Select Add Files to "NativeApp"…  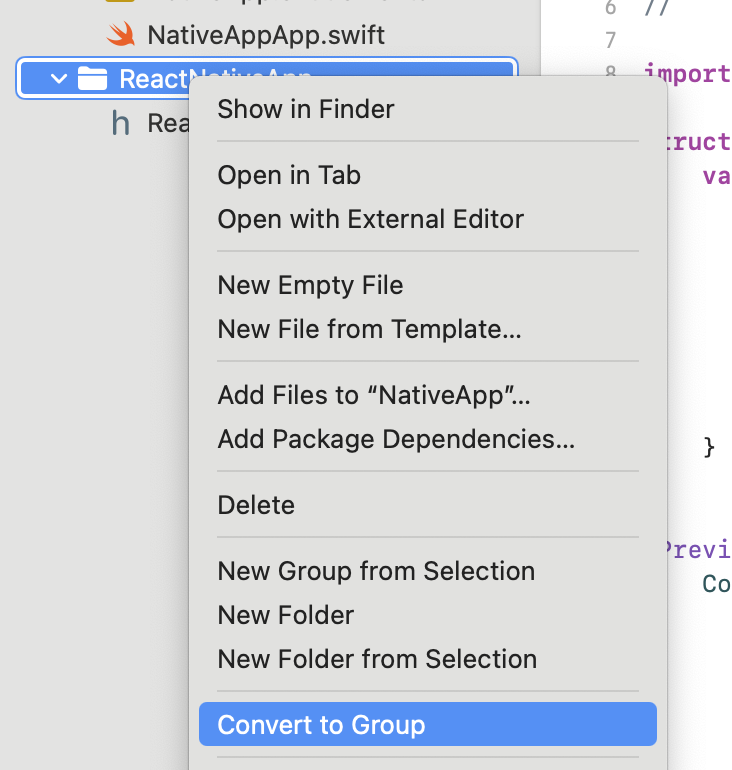[373, 395]
